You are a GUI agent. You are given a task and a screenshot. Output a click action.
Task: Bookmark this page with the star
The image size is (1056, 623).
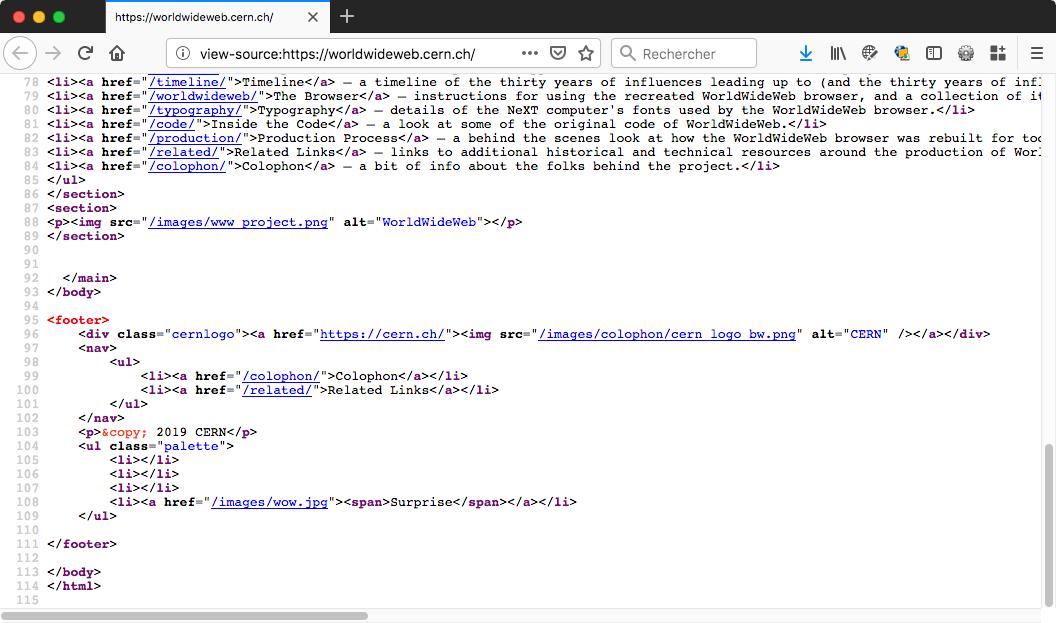point(586,53)
